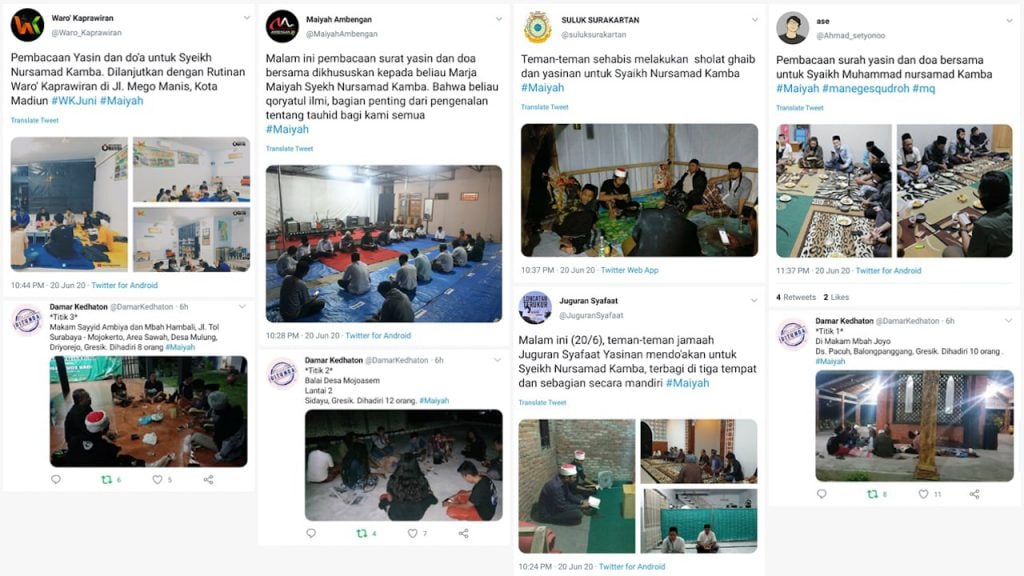Open the #WKJuni hashtag link

coord(74,101)
